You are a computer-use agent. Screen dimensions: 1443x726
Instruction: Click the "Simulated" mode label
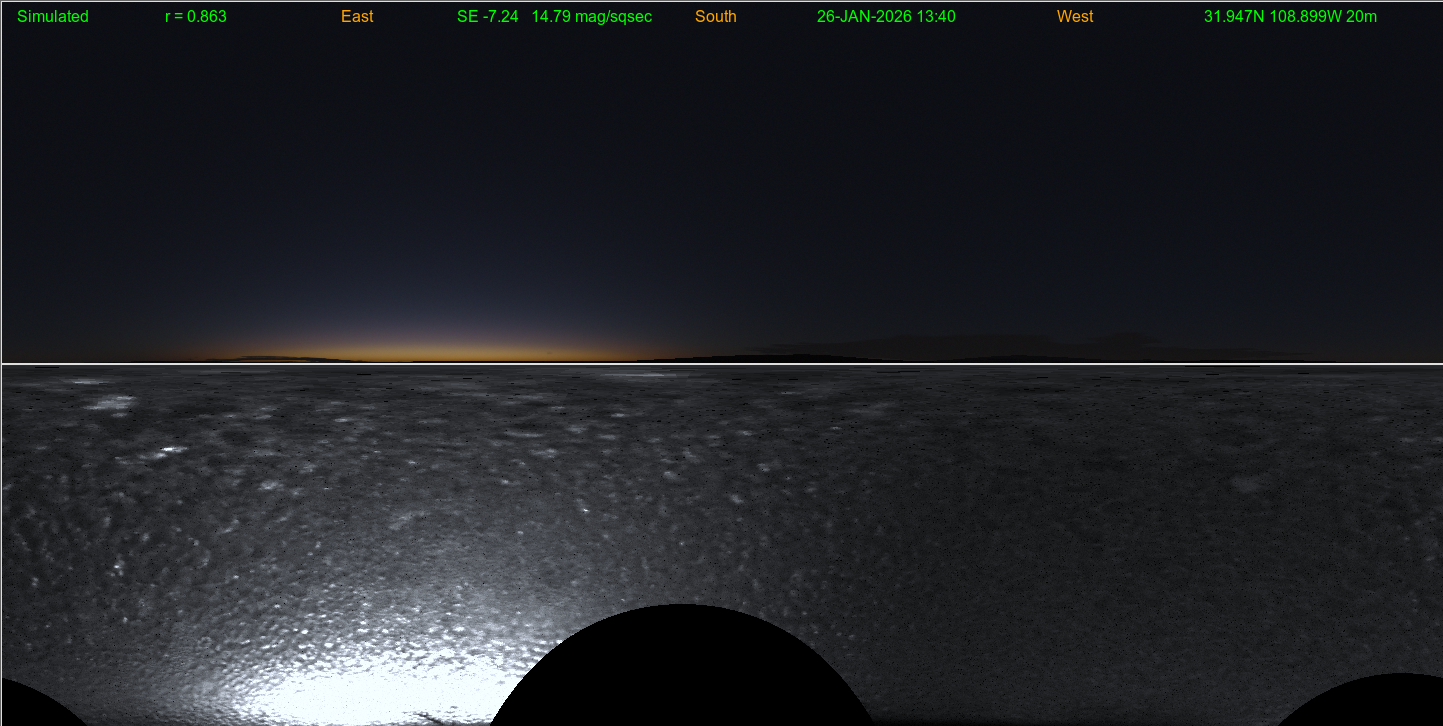pyautogui.click(x=53, y=17)
